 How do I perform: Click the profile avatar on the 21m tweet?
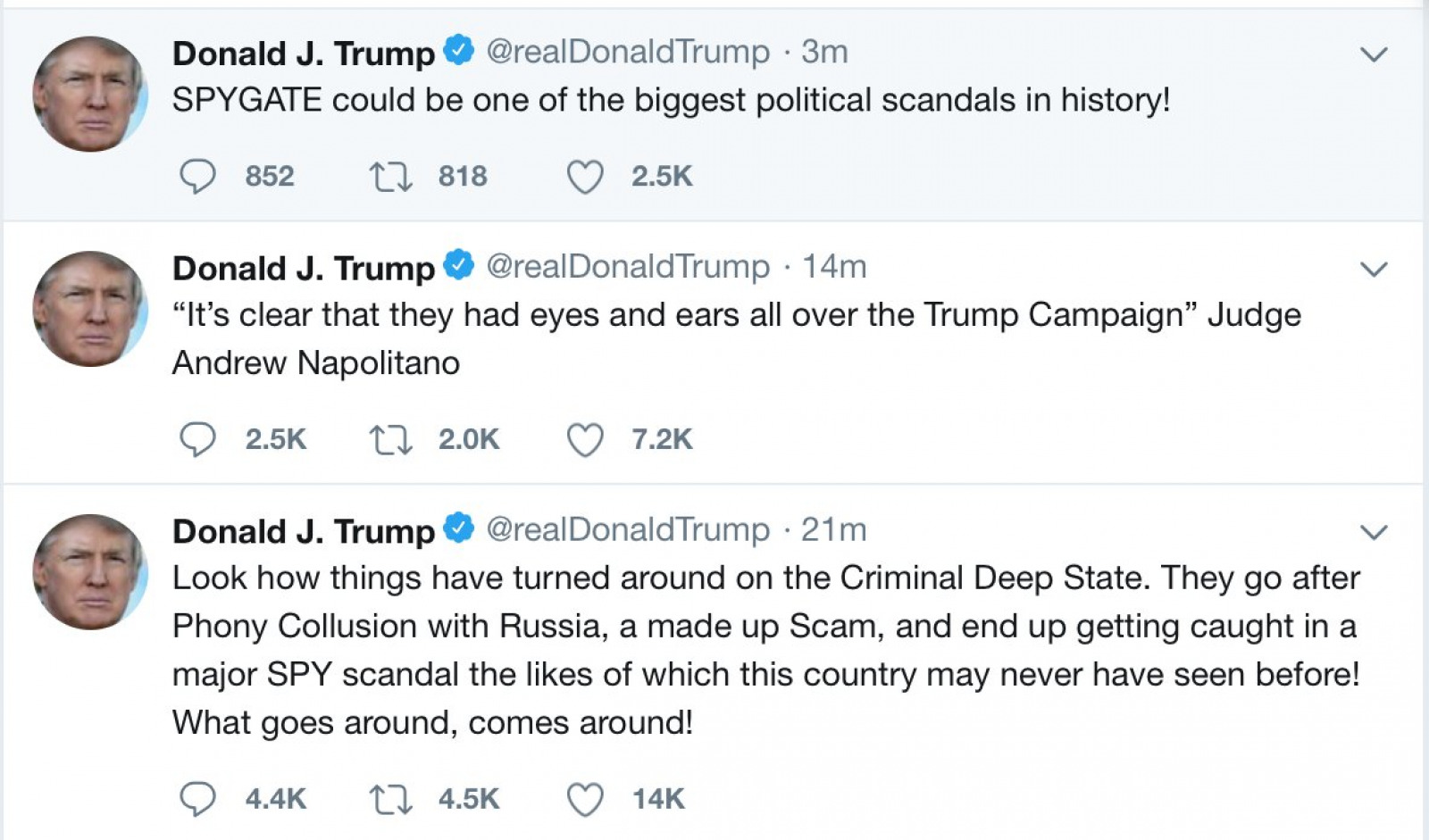89,571
